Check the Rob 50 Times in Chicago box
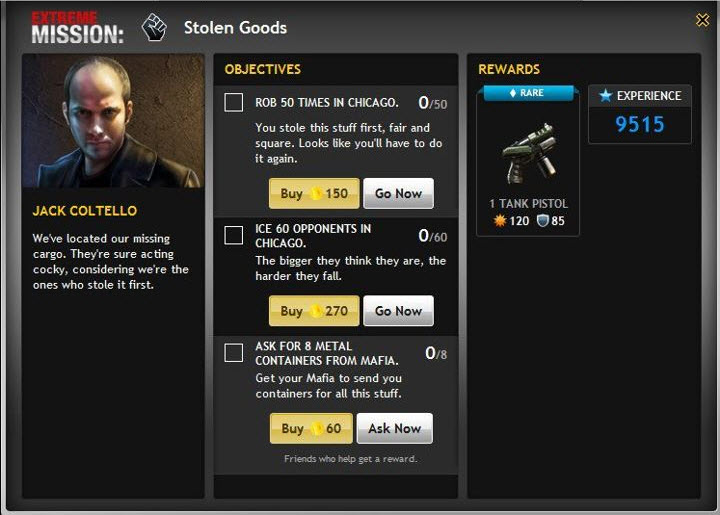The height and width of the screenshot is (515, 720). (x=233, y=102)
